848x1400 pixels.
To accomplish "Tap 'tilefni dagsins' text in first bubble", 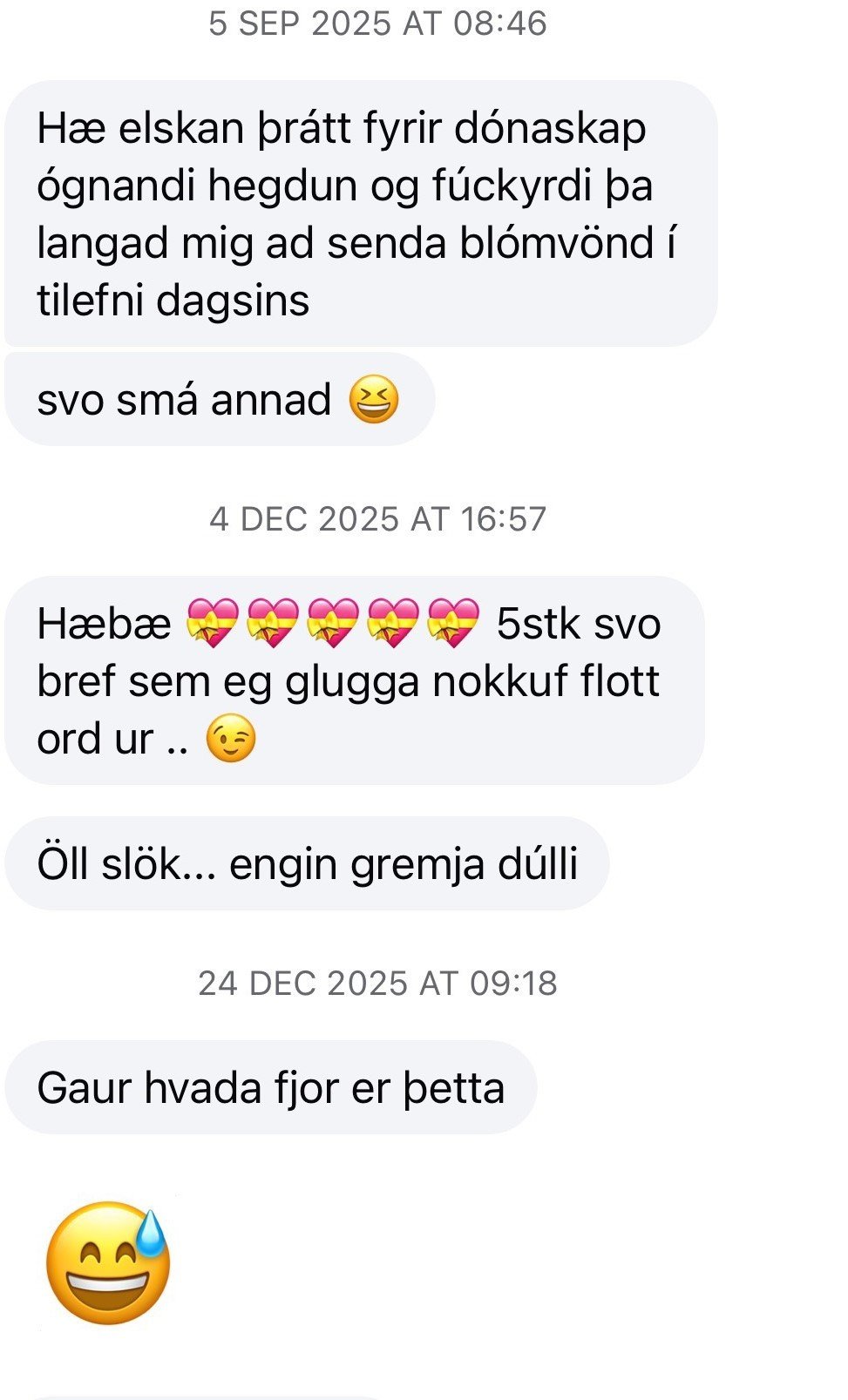I will pos(173,301).
